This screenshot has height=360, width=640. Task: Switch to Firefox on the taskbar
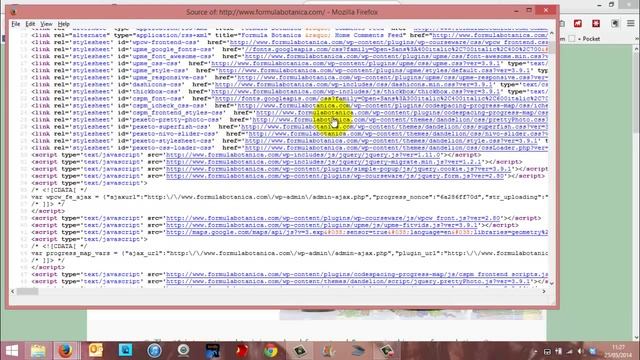click(65, 351)
